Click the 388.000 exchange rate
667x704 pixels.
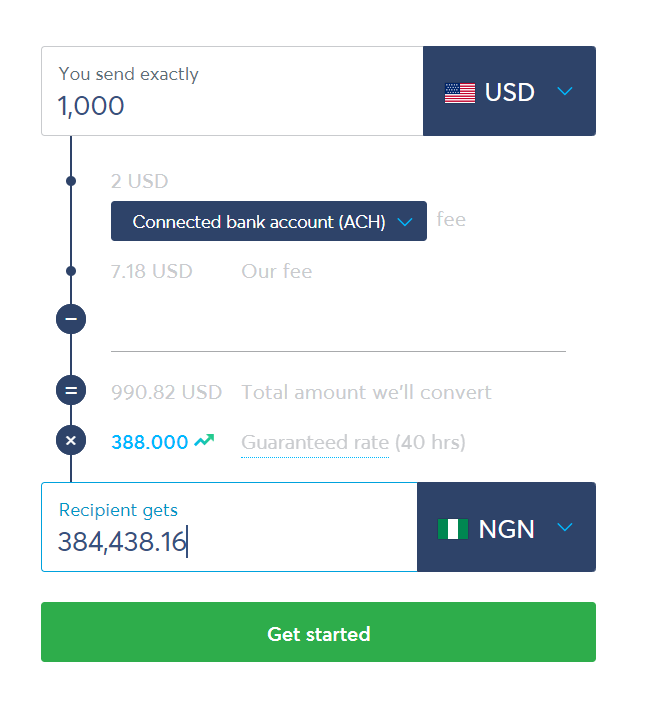coord(150,442)
